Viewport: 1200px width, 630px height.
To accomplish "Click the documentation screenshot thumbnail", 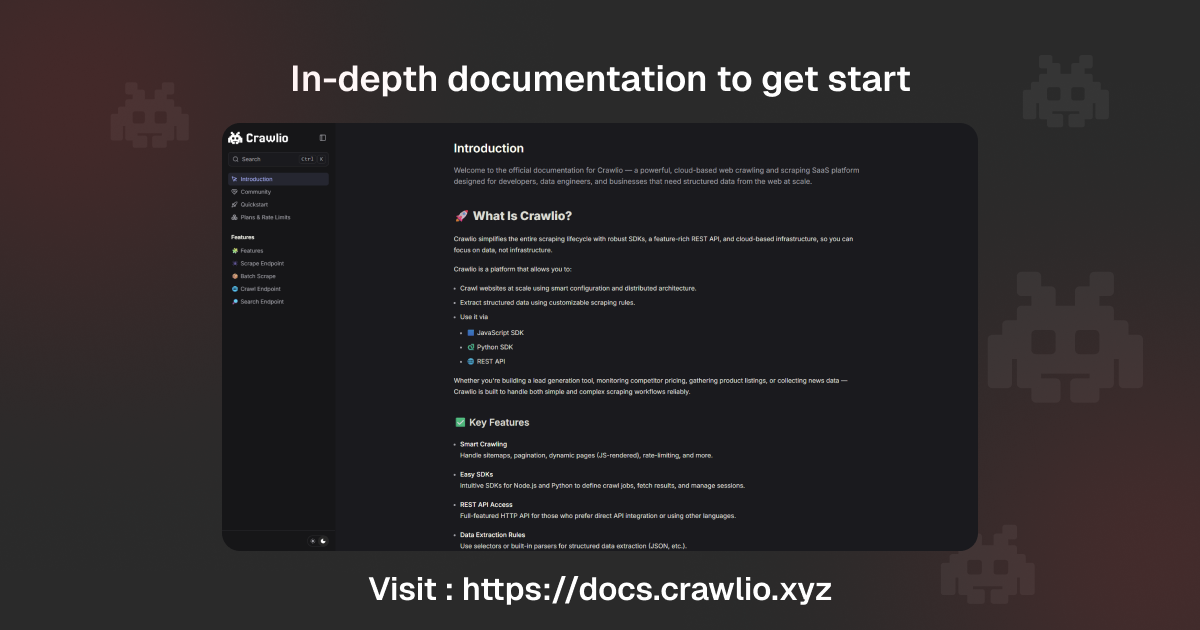I will pos(600,337).
